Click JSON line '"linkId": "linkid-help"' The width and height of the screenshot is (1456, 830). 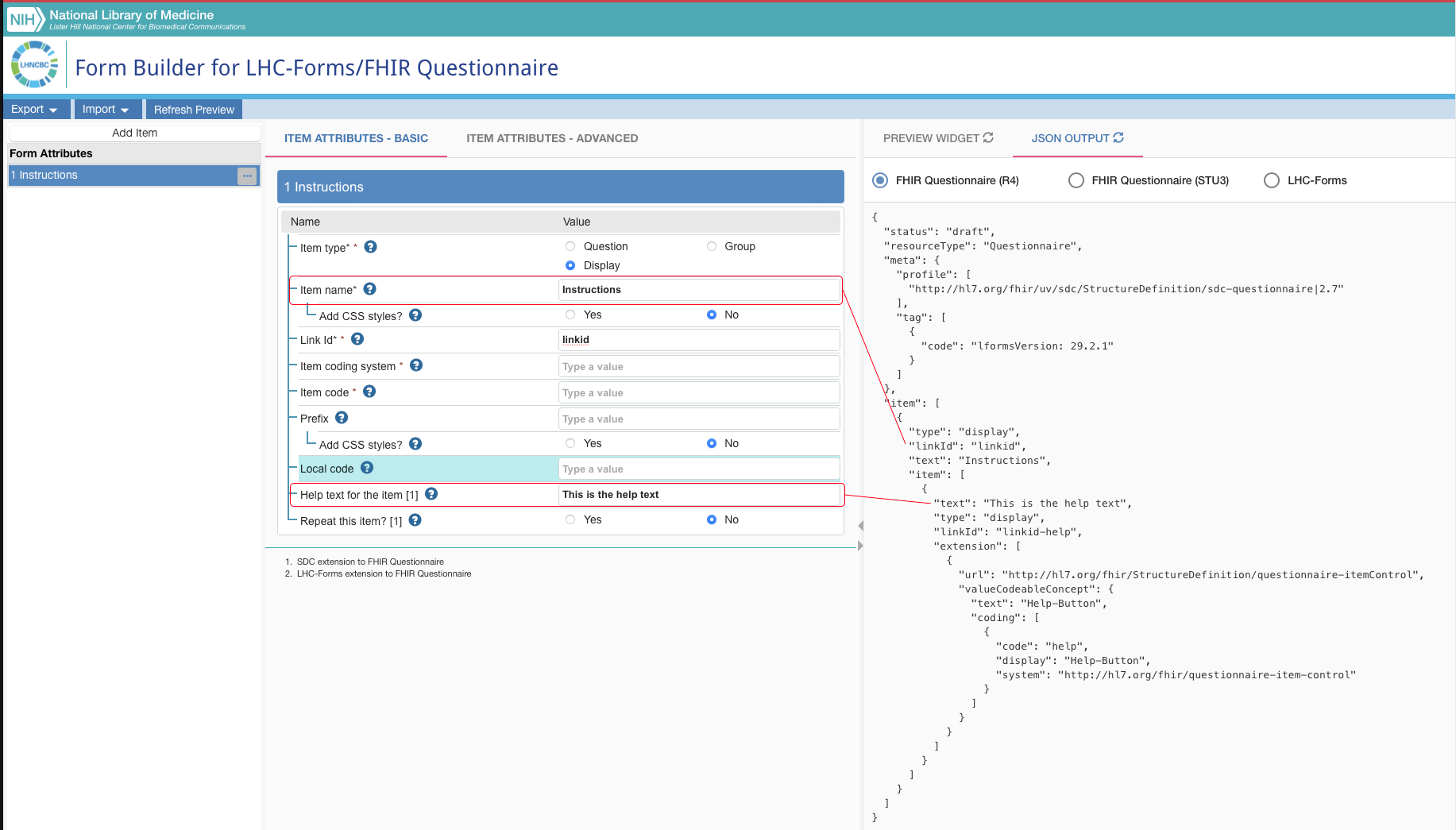pos(1007,532)
